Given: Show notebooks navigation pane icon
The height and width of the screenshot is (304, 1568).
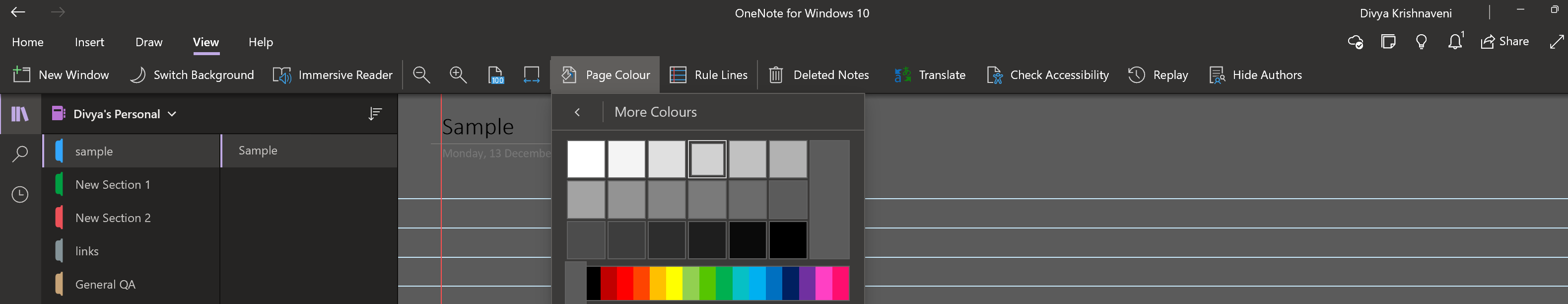Looking at the screenshot, I should [20, 114].
